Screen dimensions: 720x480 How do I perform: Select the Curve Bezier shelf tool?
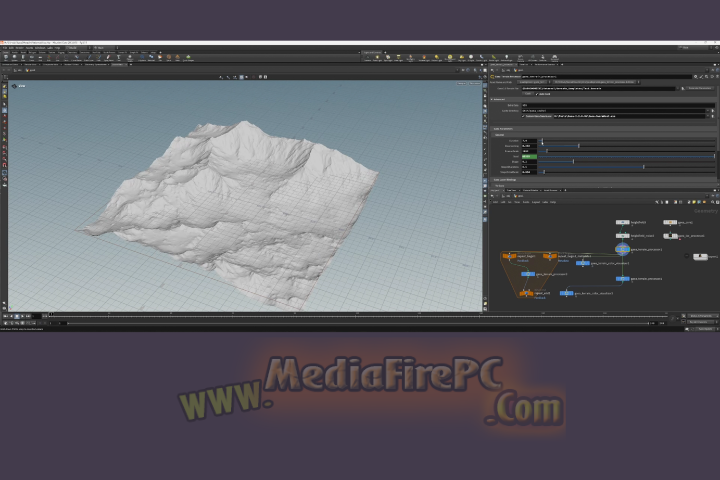pyautogui.click(x=77, y=57)
